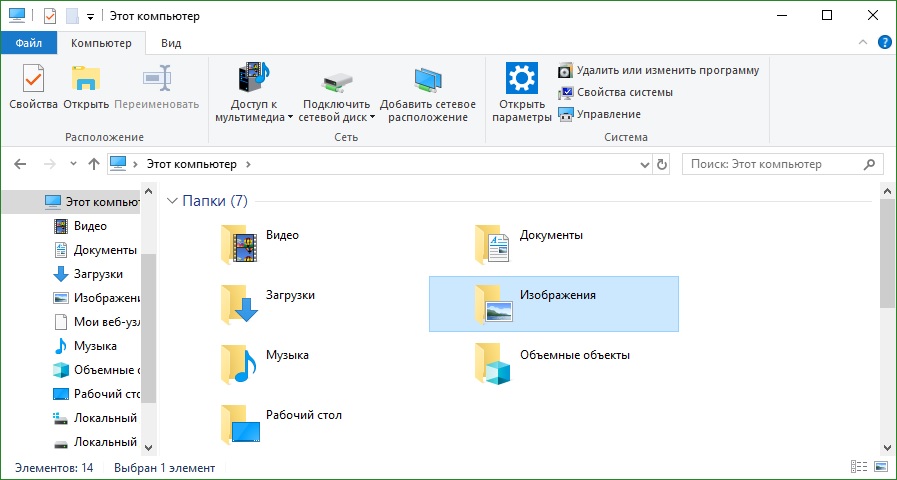The image size is (897, 480).
Task: Click the Открыть ribbon icon
Action: point(86,86)
